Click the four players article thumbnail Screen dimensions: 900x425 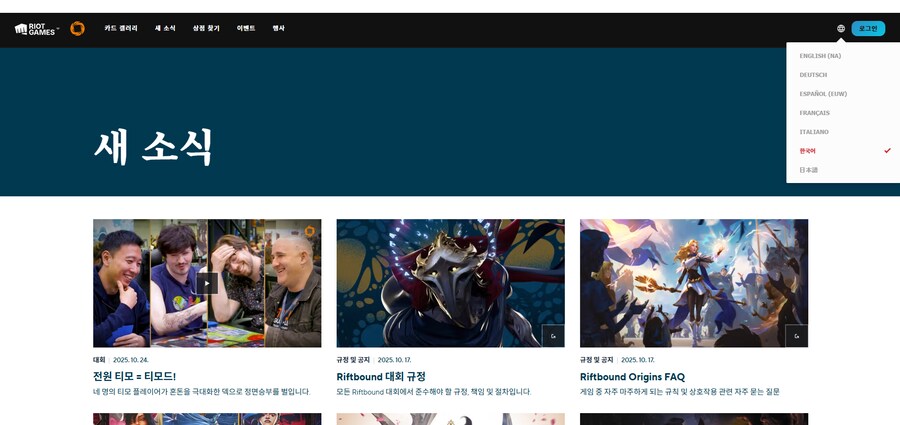207,283
